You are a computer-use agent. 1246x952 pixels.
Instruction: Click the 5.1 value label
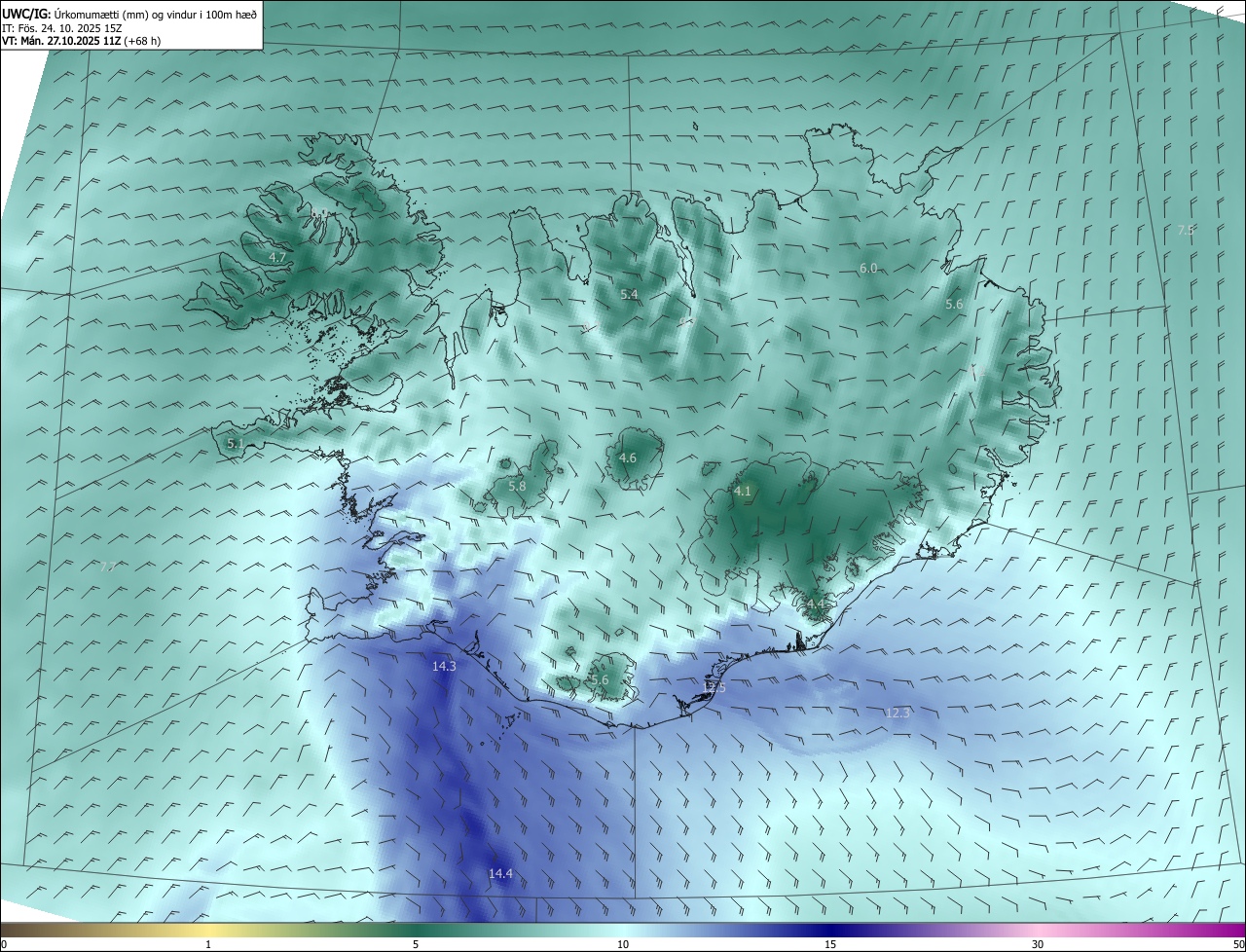(x=235, y=443)
